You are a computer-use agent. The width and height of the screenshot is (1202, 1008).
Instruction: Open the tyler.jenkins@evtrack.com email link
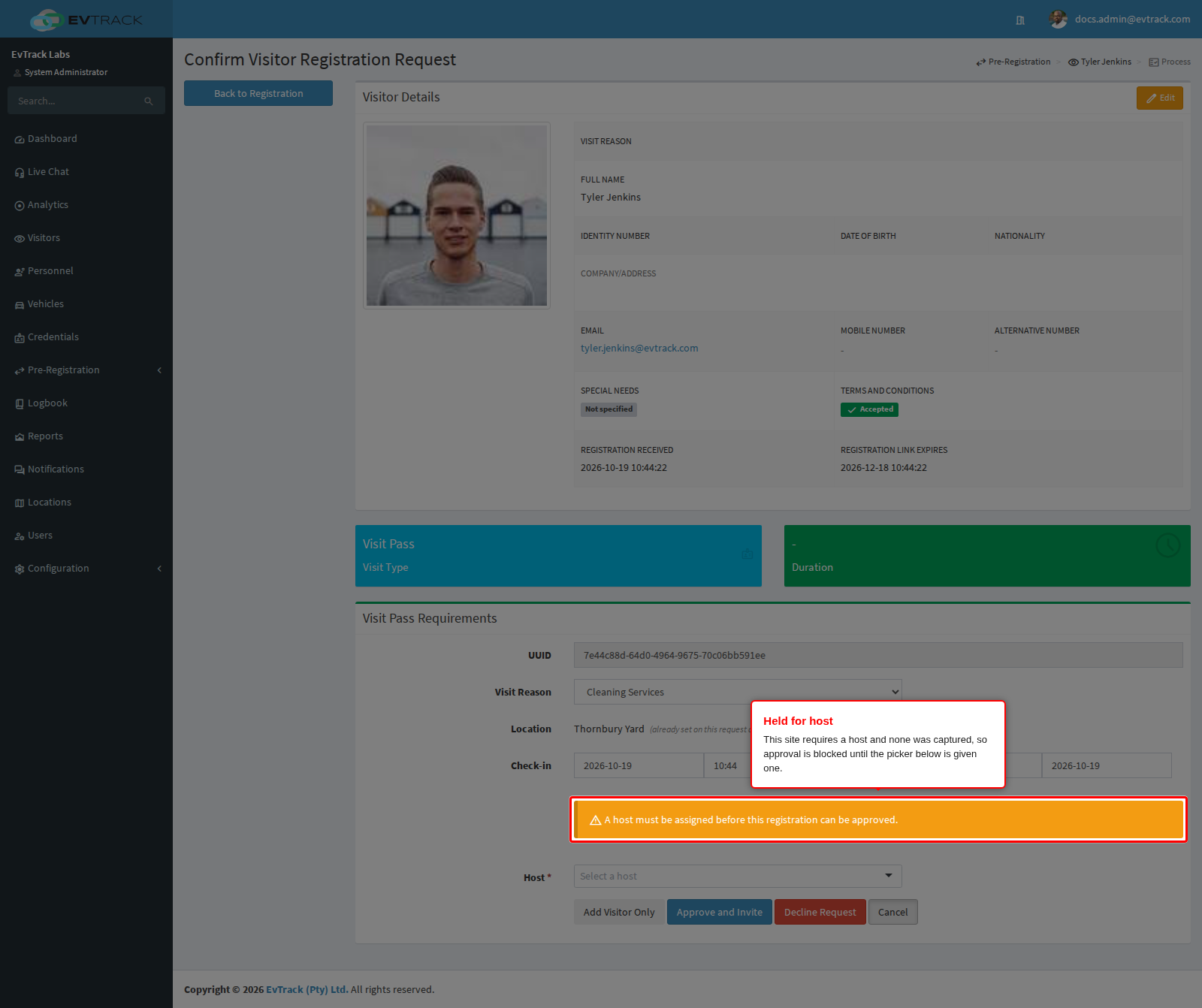tap(639, 349)
